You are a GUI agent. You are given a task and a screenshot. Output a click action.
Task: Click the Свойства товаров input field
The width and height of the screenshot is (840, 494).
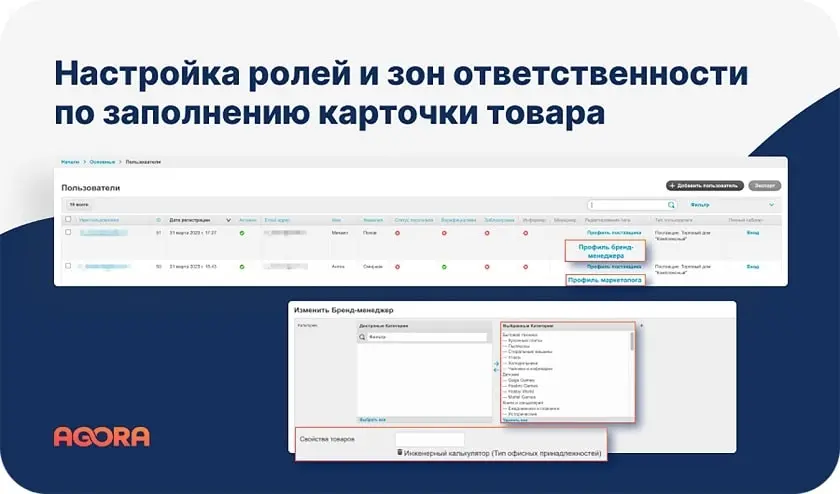click(x=430, y=439)
